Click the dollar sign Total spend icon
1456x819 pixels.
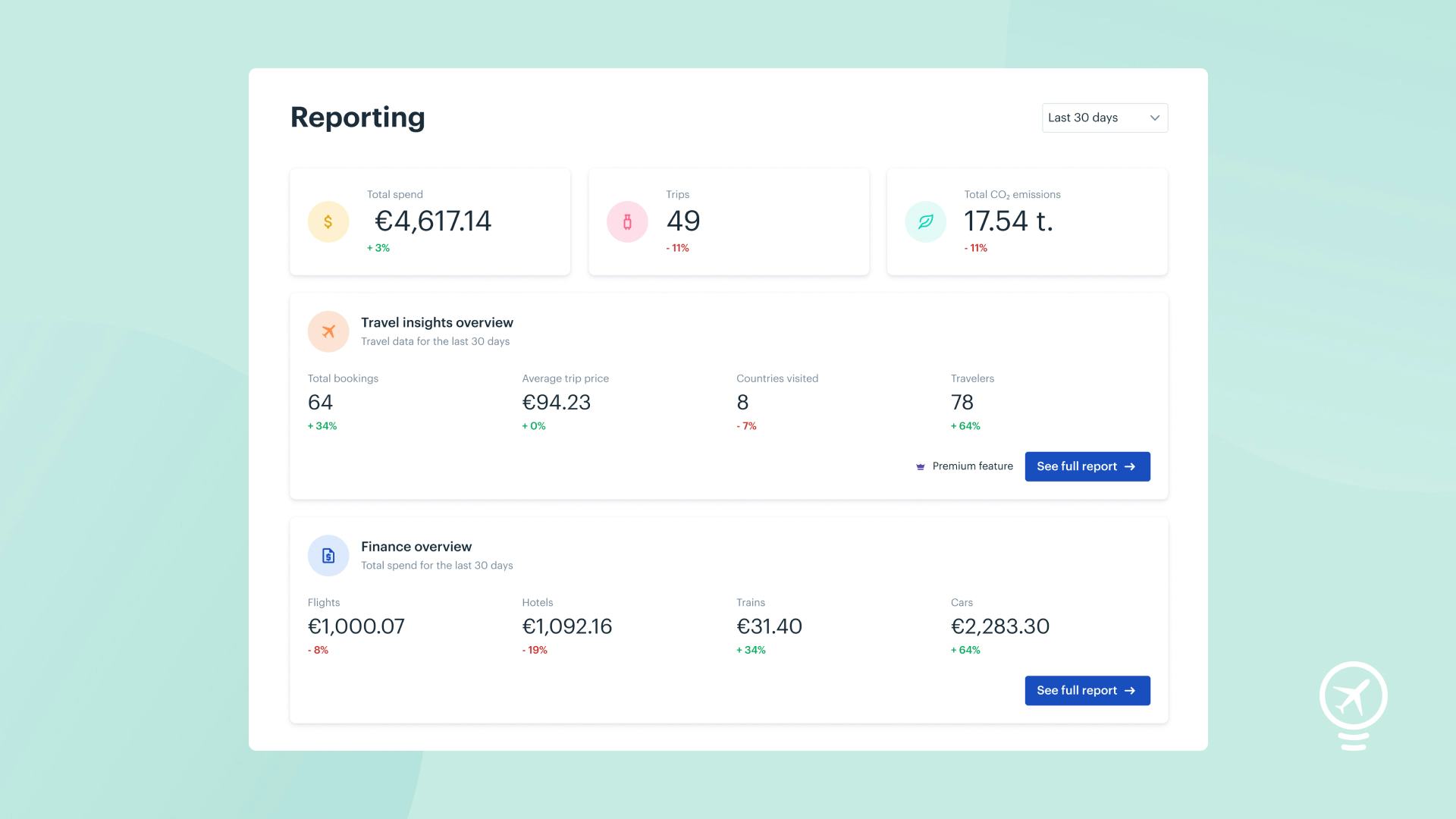tap(328, 221)
